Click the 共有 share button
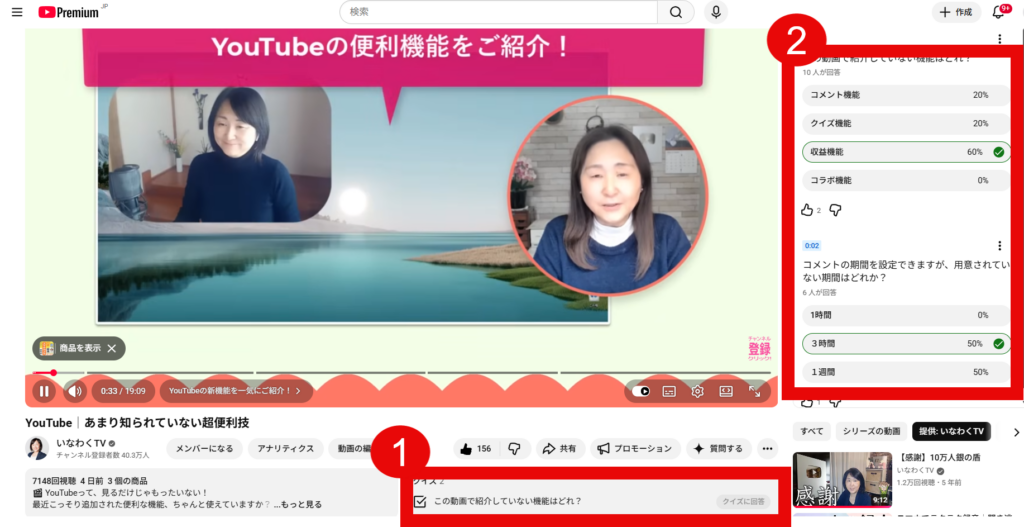Viewport: 1024px width, 527px height. click(560, 449)
